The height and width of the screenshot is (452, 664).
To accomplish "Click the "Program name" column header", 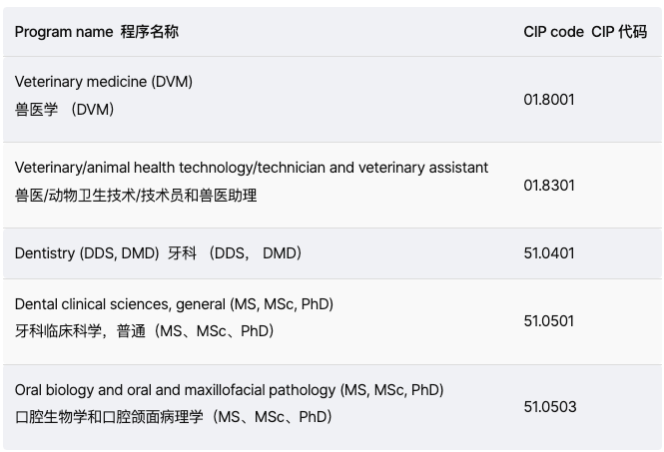I will coord(57,32).
